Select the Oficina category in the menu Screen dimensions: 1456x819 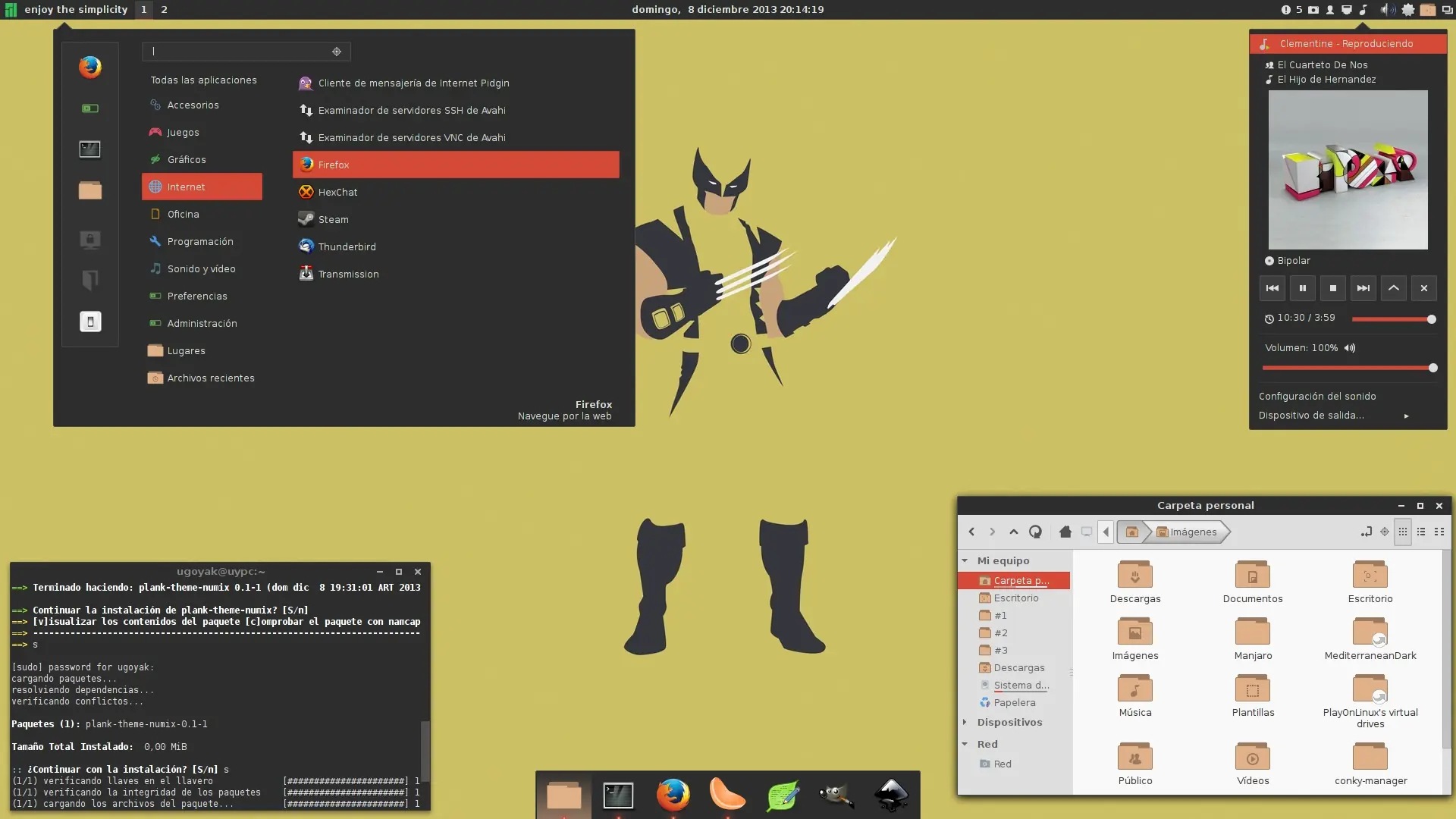tap(184, 214)
